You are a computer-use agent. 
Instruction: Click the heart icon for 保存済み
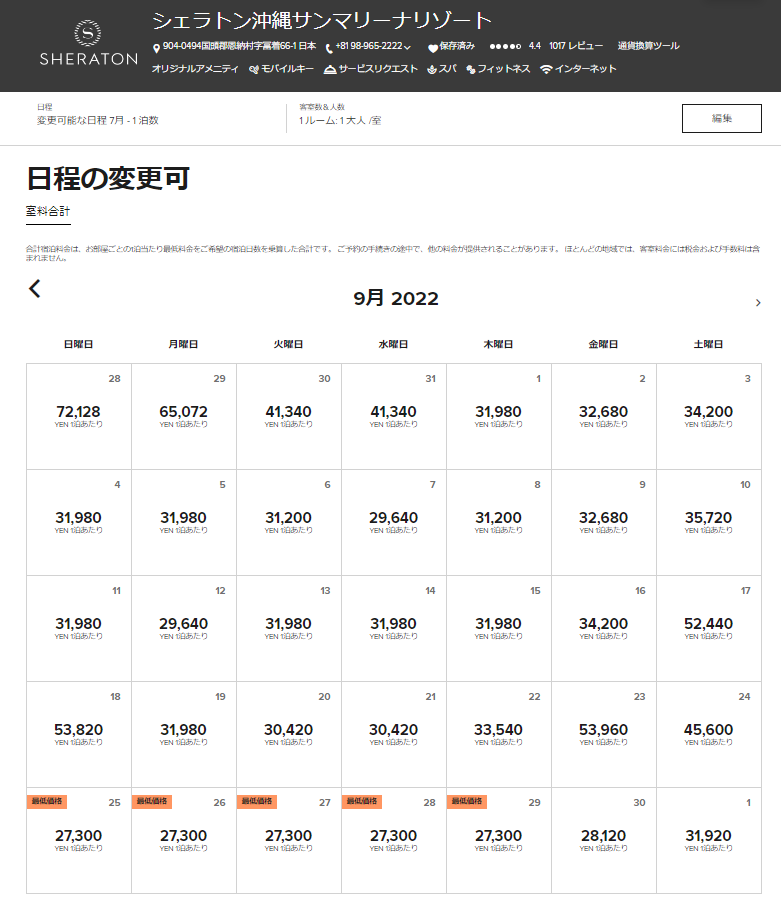pyautogui.click(x=433, y=48)
